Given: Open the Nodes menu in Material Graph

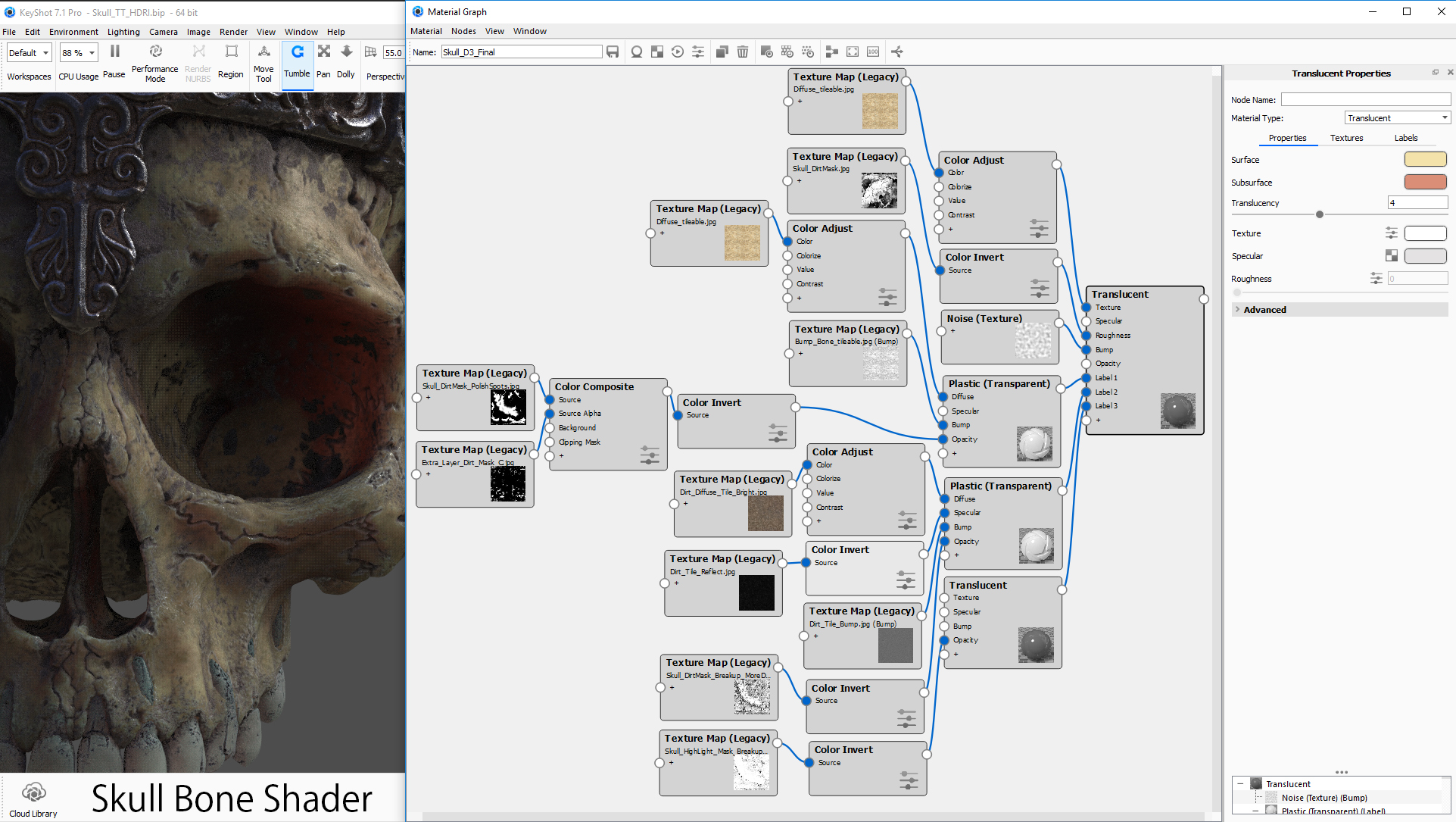Looking at the screenshot, I should 463,31.
